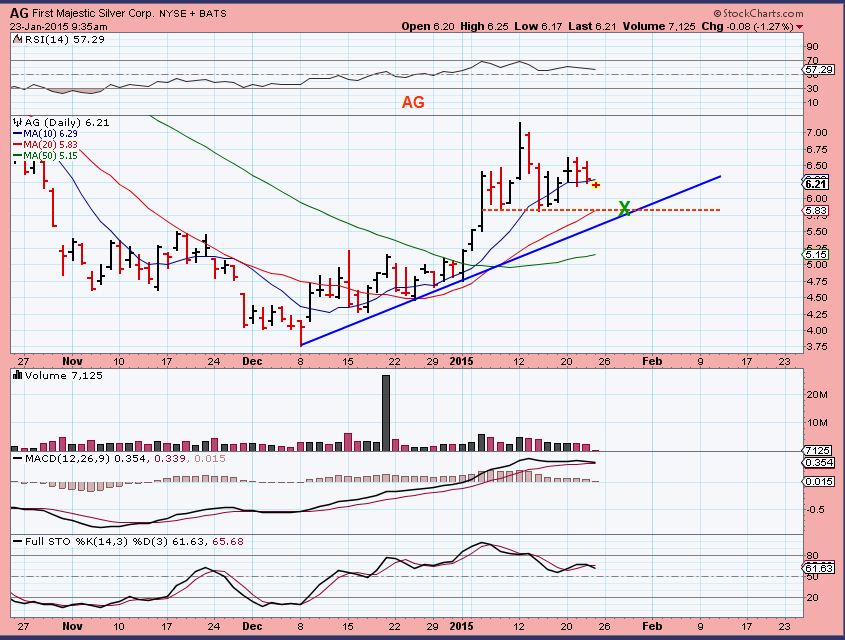Screen dimensions: 845x640
Task: Click the 2015 label under the stochastic pane
Action: click(461, 626)
